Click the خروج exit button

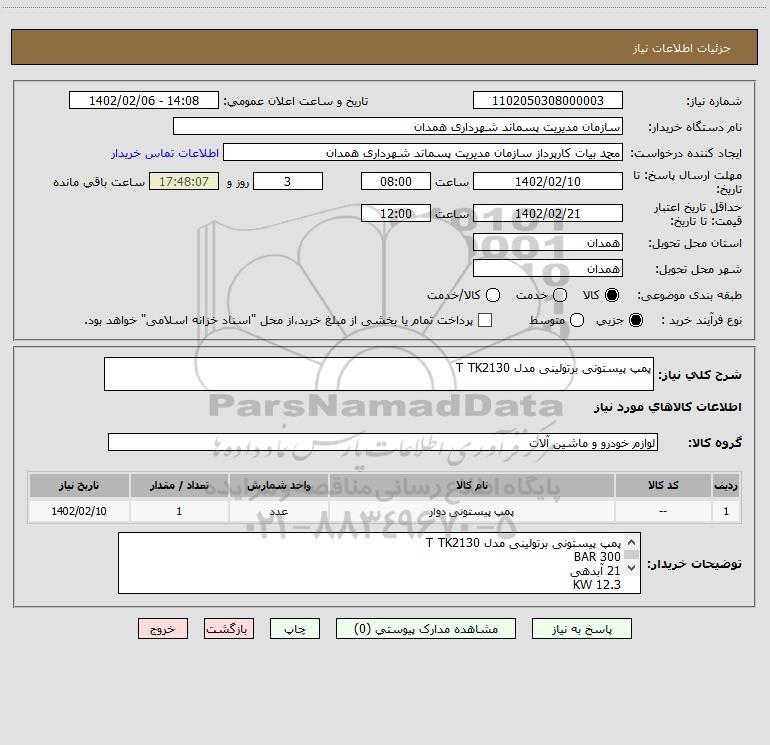pyautogui.click(x=163, y=629)
